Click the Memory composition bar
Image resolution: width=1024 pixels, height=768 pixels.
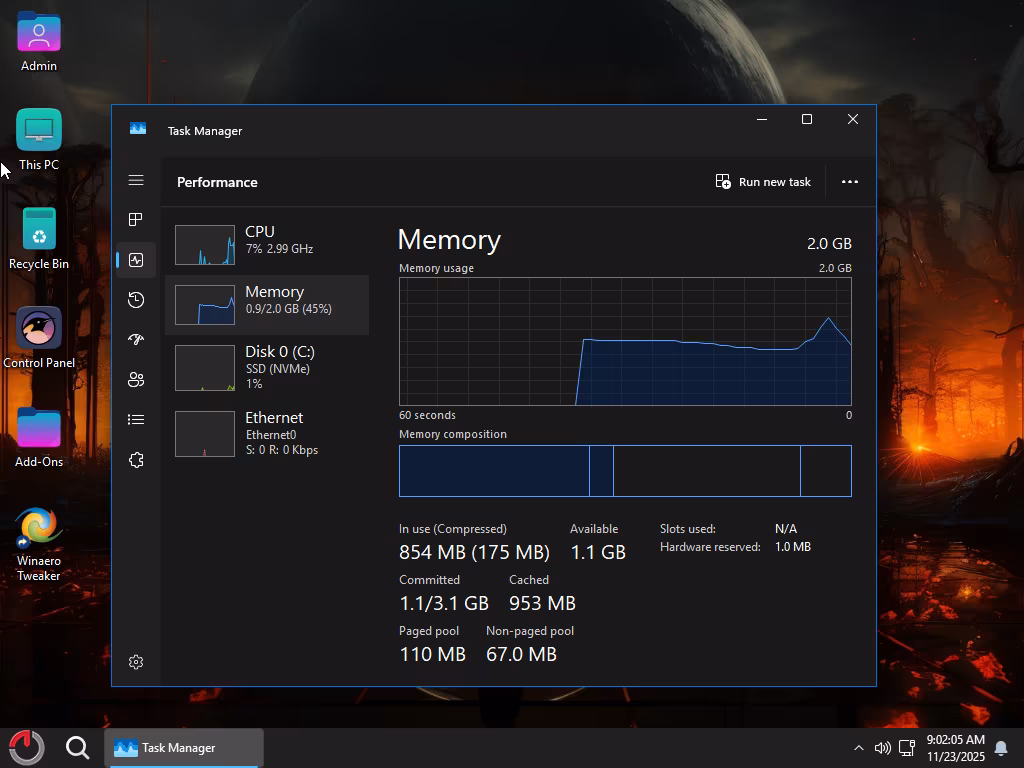point(625,471)
